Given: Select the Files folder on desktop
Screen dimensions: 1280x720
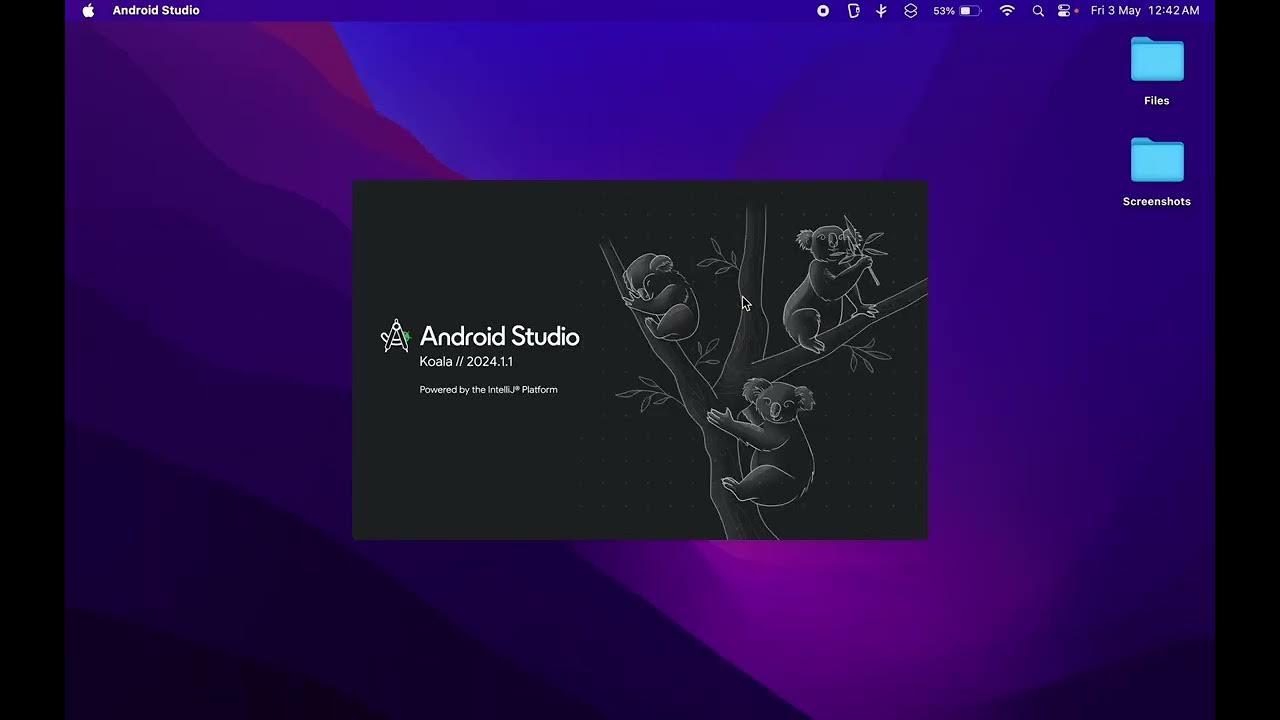Looking at the screenshot, I should 1157,70.
